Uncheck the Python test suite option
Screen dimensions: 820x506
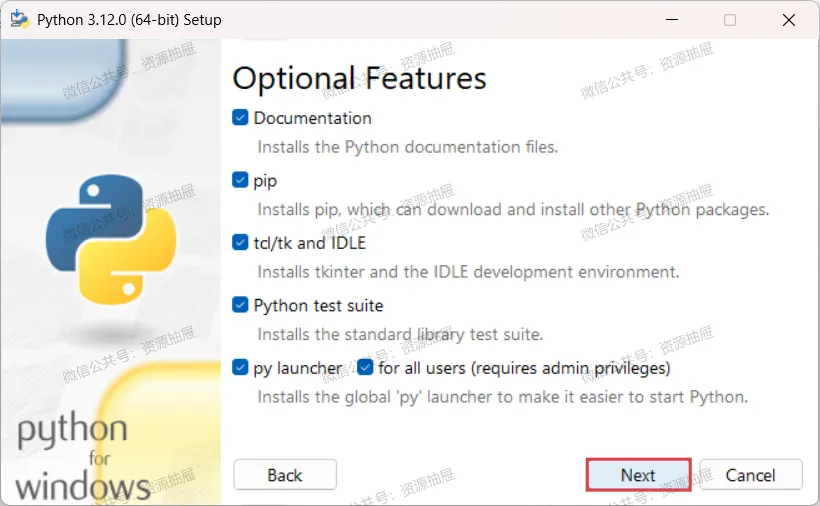(x=240, y=305)
